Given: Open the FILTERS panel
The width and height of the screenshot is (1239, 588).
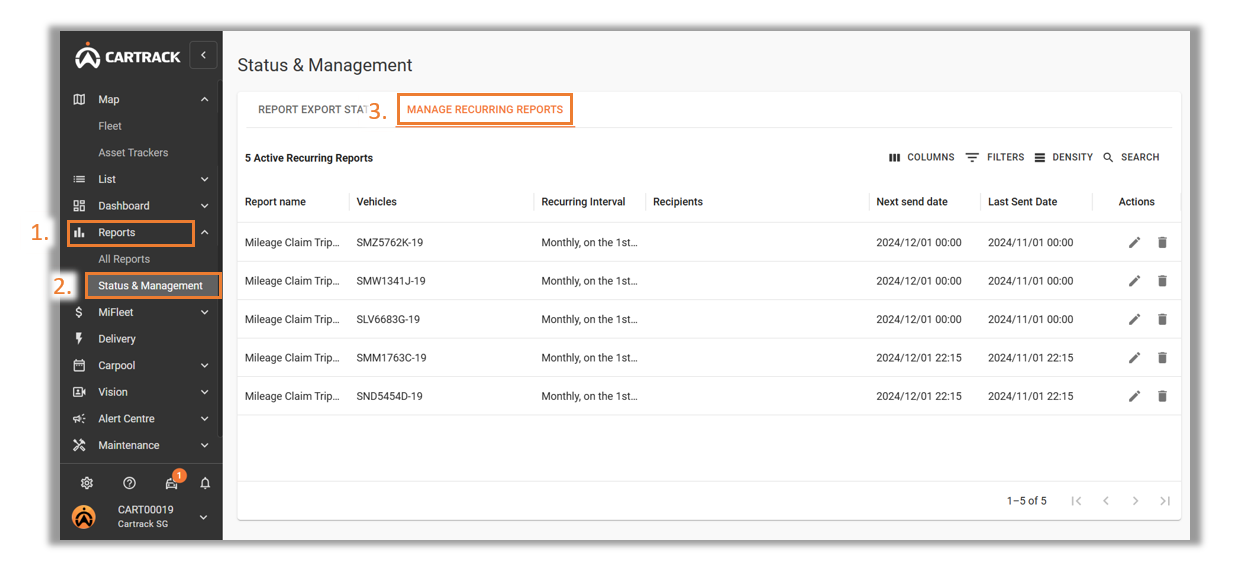Looking at the screenshot, I should (994, 158).
